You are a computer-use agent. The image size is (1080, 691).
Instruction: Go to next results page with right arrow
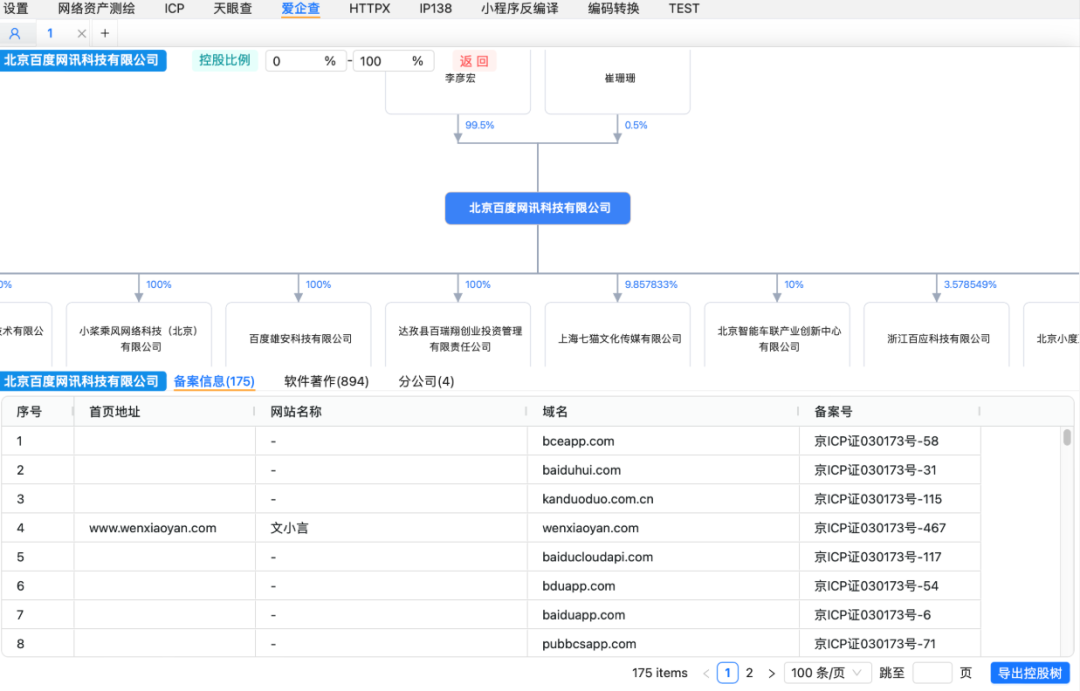pyautogui.click(x=771, y=673)
